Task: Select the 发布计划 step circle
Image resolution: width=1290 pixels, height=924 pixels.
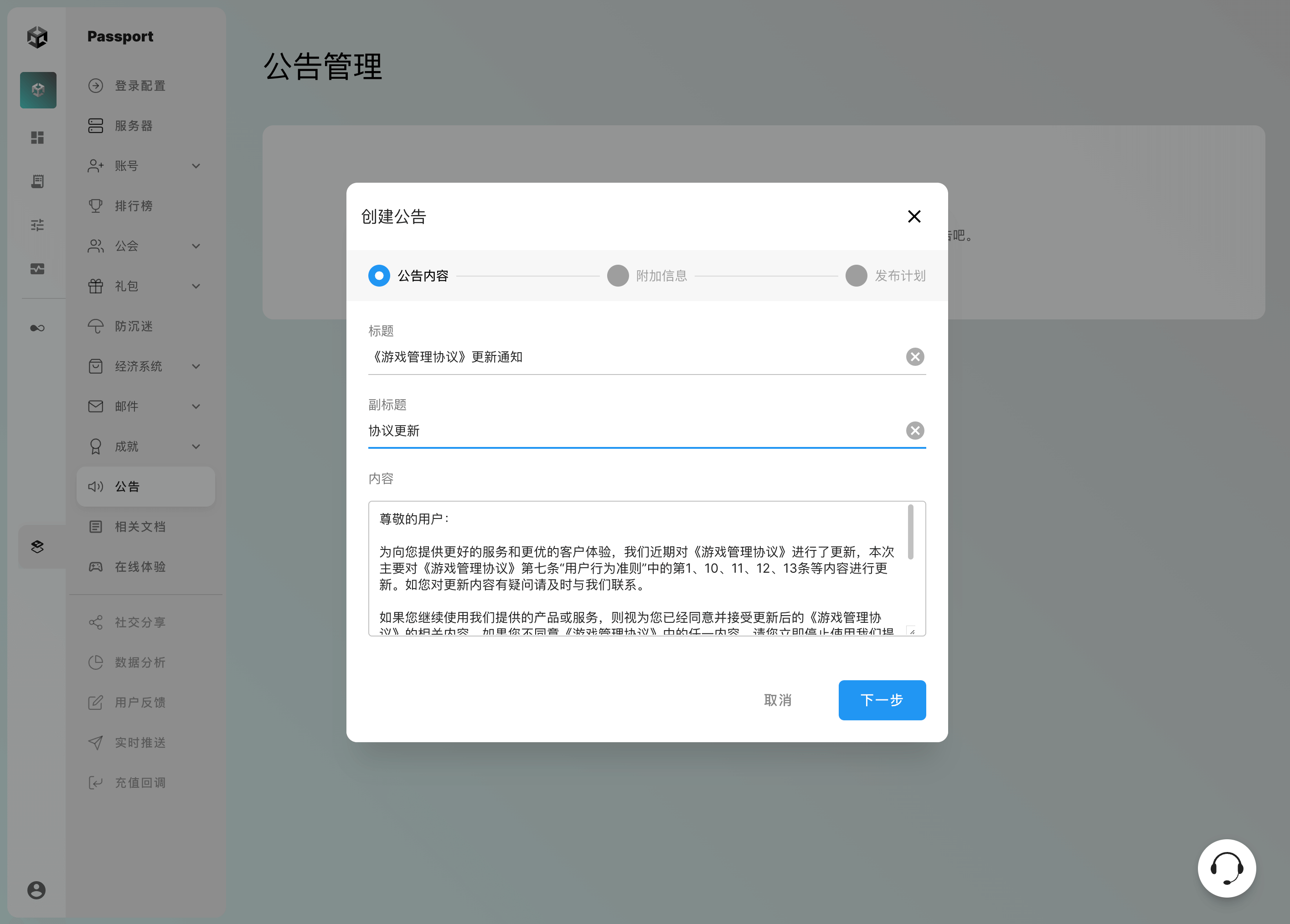Action: (856, 276)
